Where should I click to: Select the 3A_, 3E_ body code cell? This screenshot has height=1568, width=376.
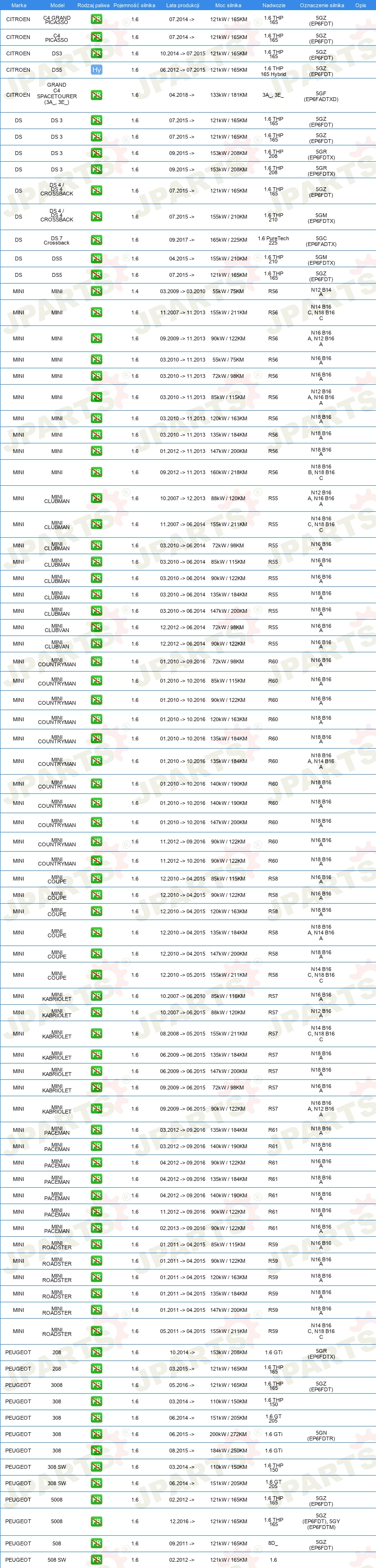click(x=273, y=96)
